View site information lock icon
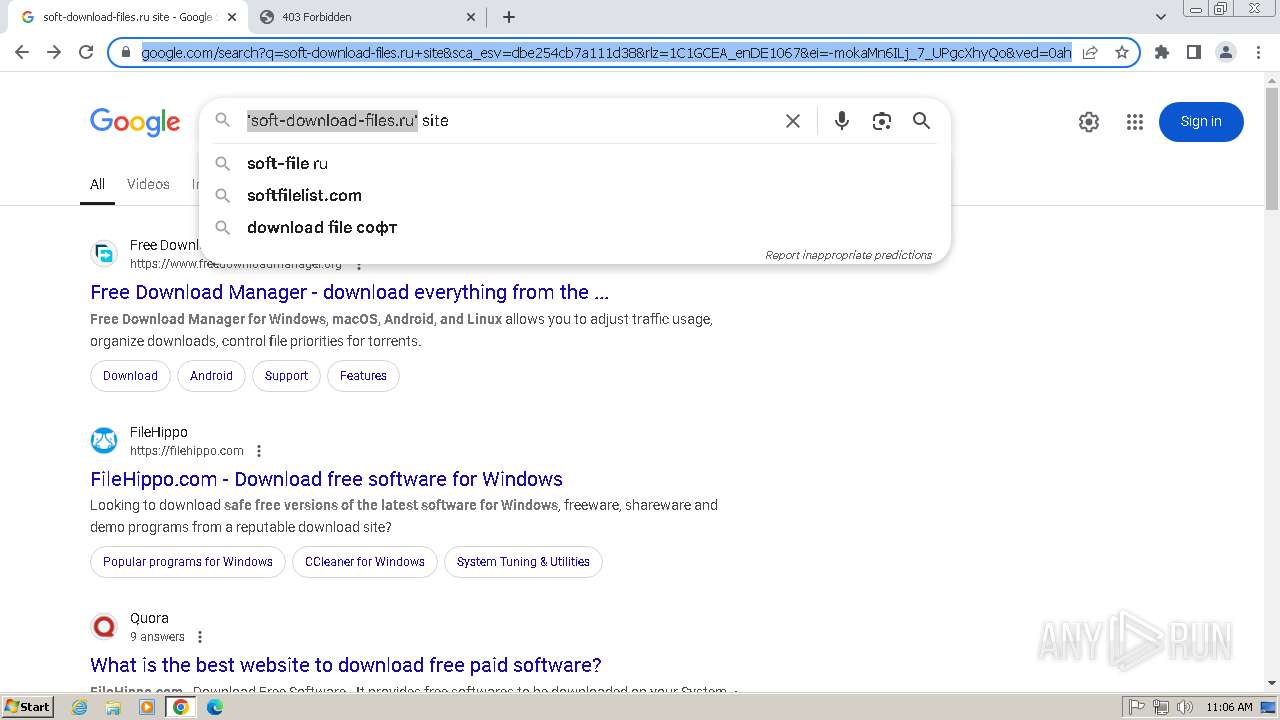Viewport: 1280px width, 720px height. 126,52
